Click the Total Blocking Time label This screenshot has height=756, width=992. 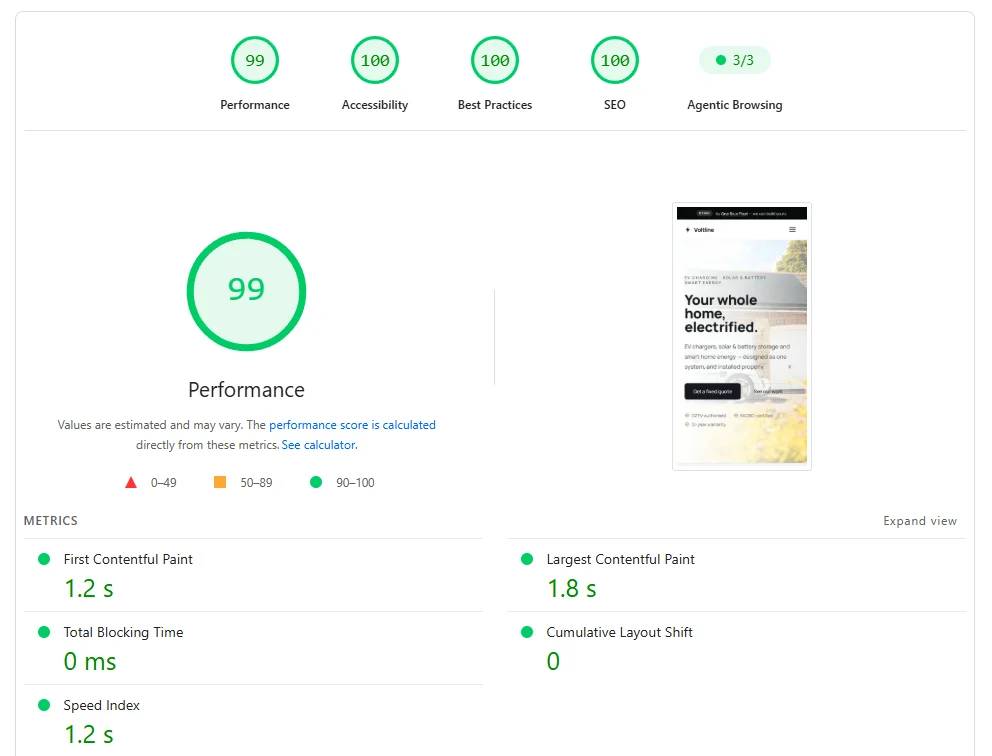pyautogui.click(x=123, y=632)
